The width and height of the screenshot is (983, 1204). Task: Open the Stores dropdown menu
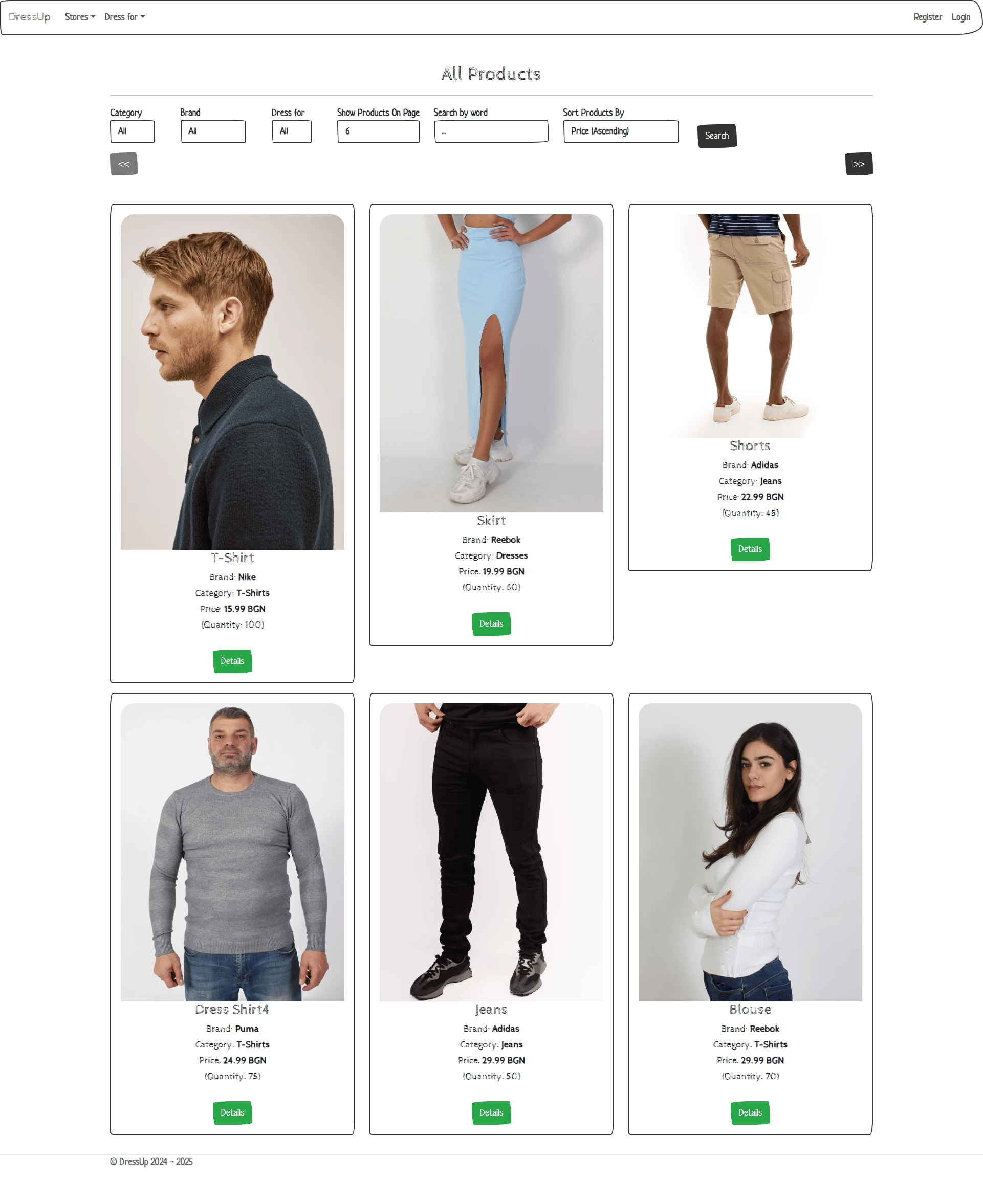80,17
